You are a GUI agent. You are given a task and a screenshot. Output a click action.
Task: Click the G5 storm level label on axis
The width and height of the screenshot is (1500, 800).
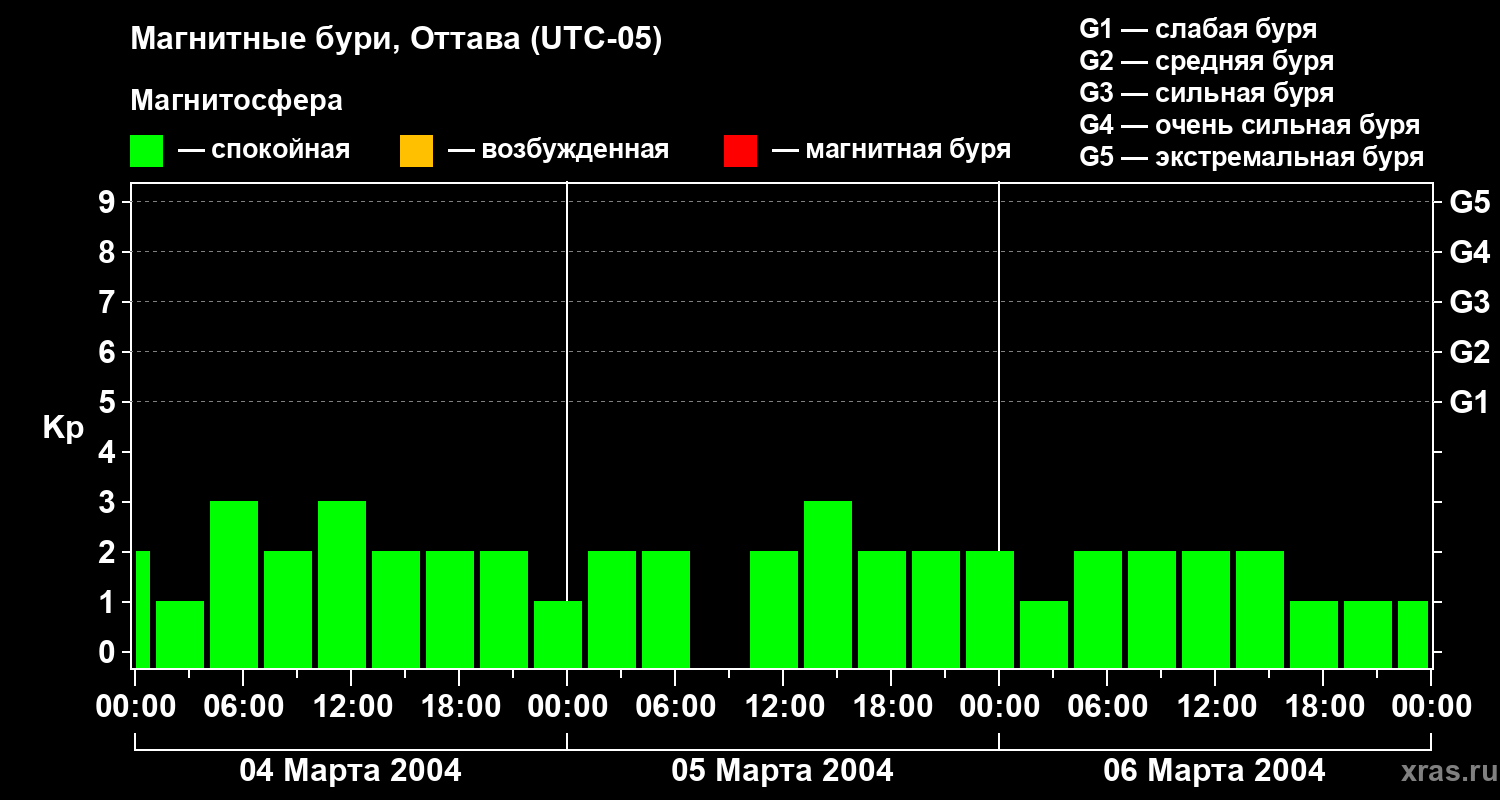point(1469,202)
